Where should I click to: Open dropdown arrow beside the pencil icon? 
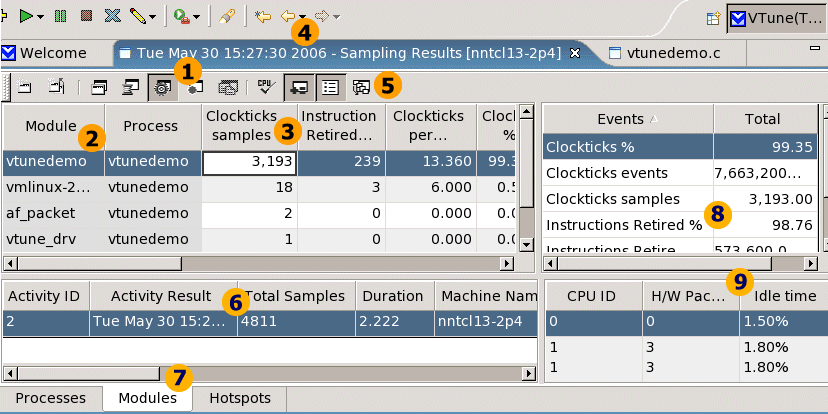coord(152,17)
